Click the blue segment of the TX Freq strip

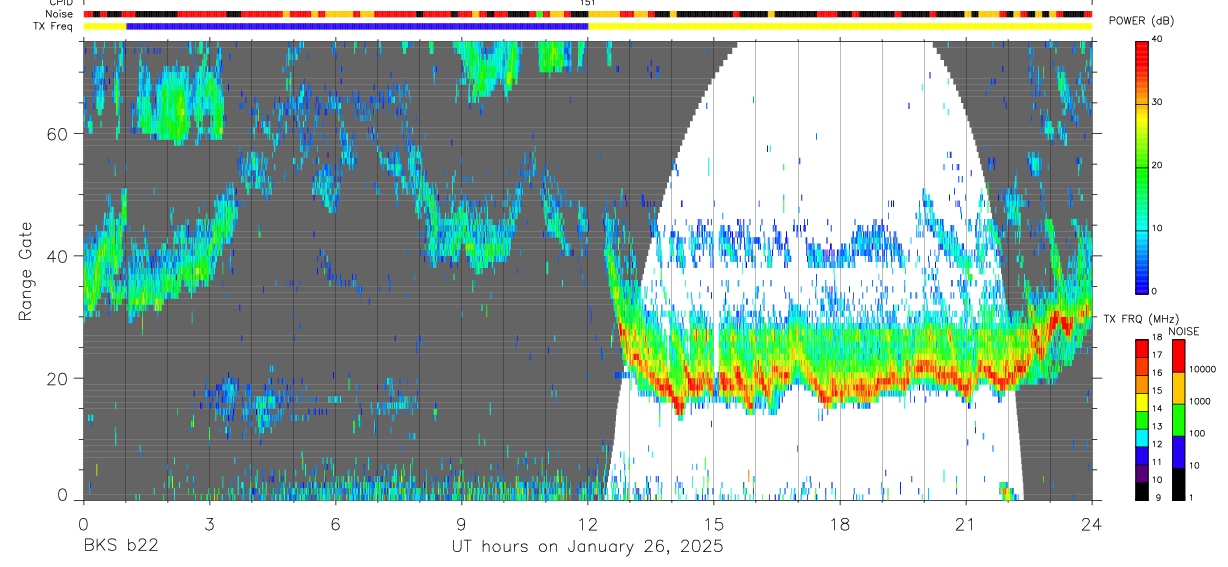tap(357, 25)
